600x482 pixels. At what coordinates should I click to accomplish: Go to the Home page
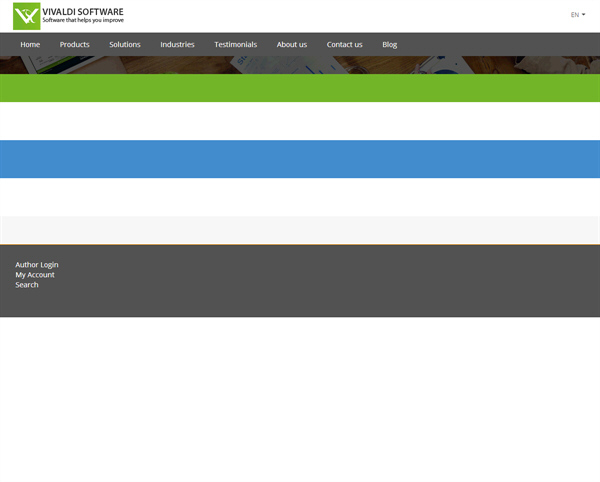30,45
